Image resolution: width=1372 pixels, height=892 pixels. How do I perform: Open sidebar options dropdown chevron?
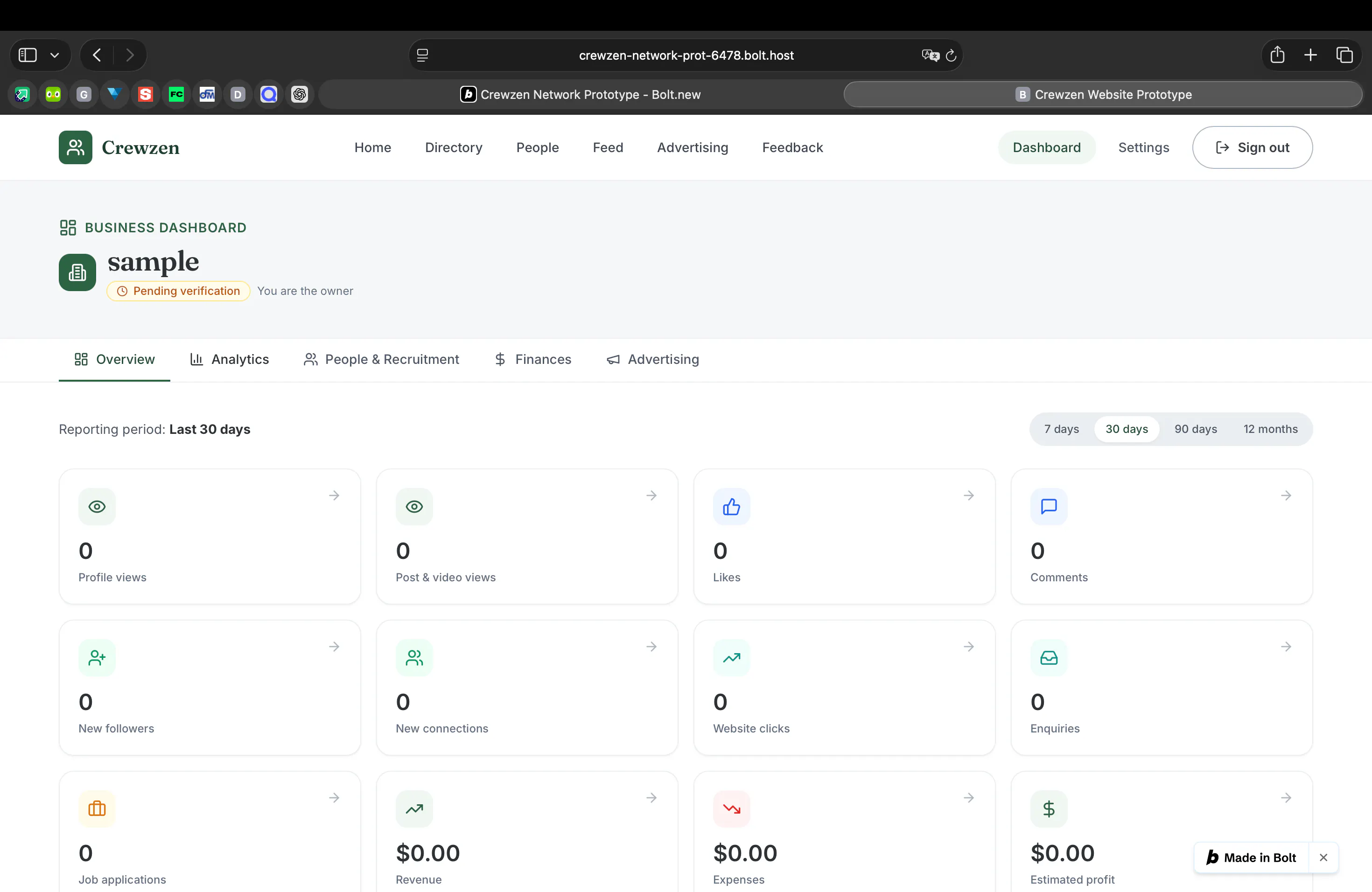coord(55,55)
